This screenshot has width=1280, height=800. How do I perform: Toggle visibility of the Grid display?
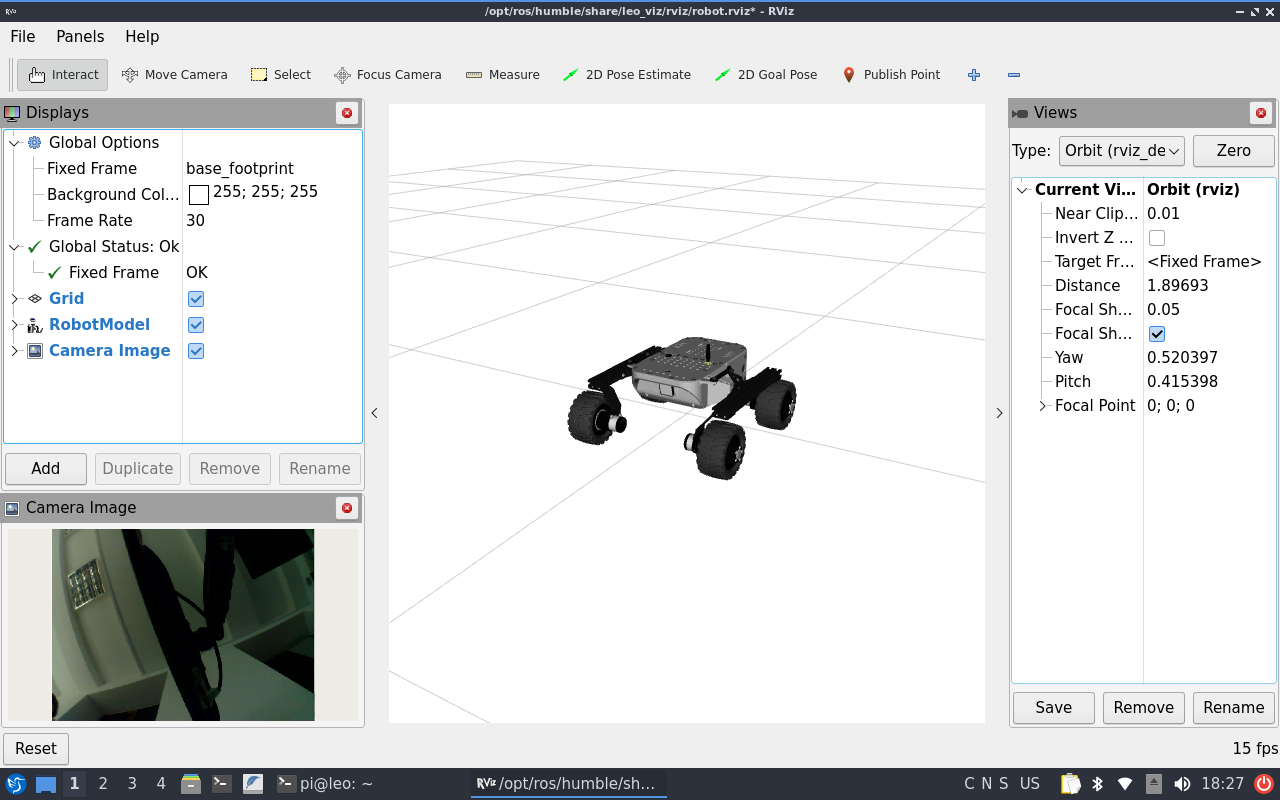[x=195, y=298]
